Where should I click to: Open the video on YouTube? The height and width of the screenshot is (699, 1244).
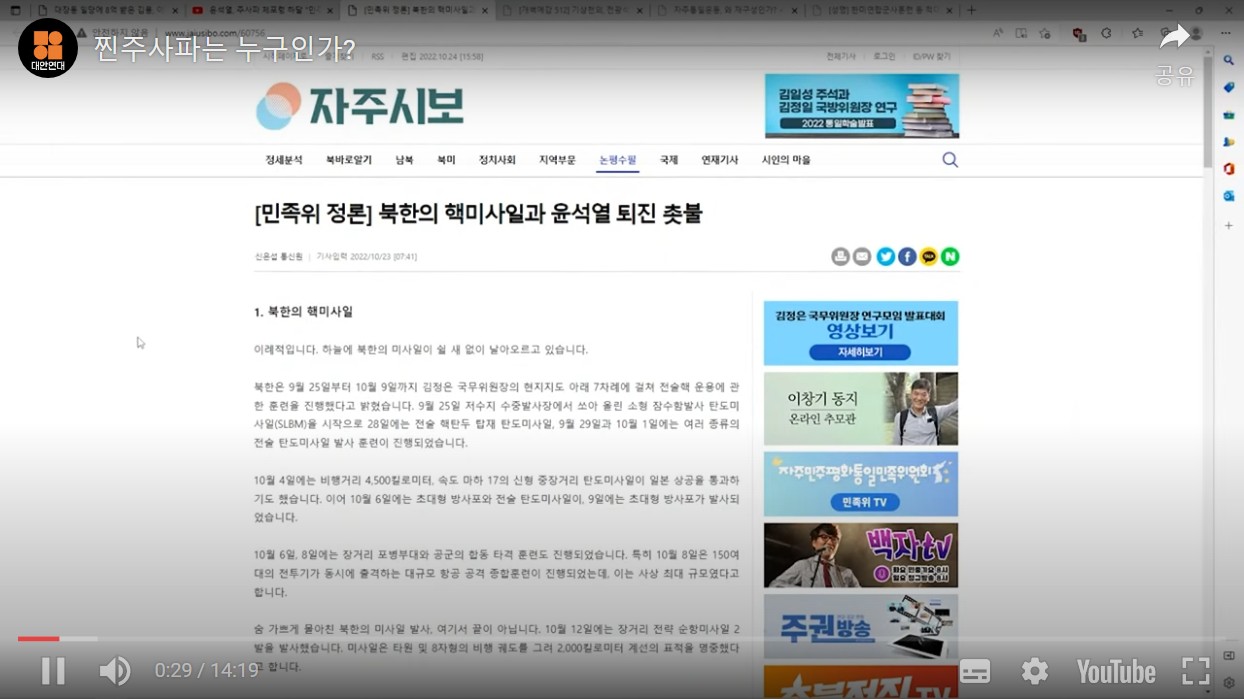pyautogui.click(x=1115, y=671)
